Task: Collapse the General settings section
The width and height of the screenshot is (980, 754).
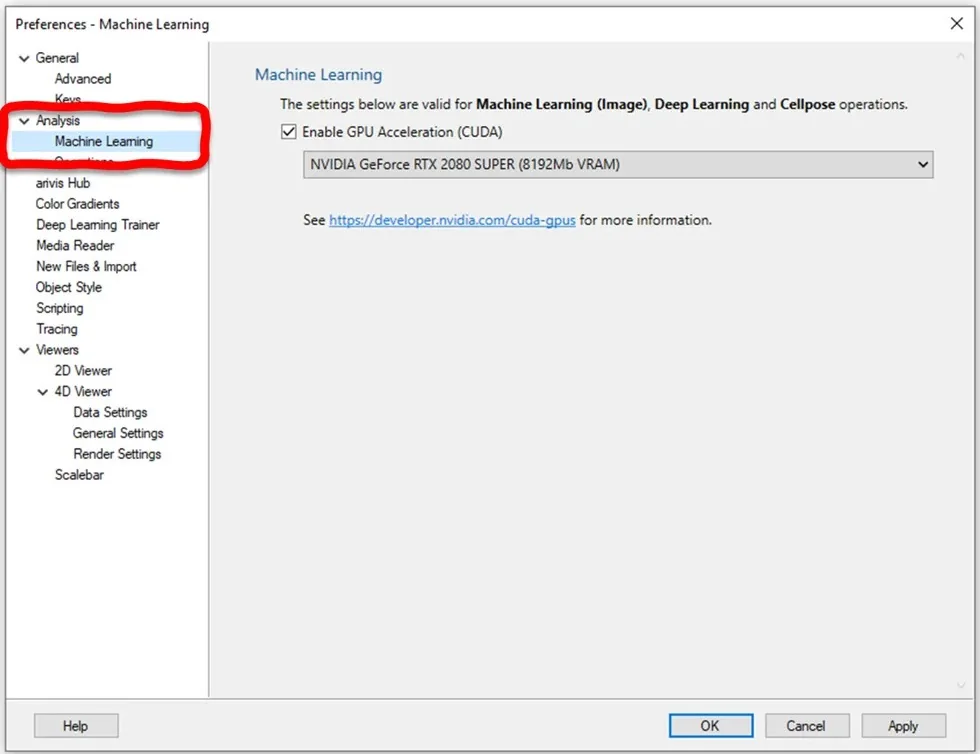Action: (x=23, y=58)
